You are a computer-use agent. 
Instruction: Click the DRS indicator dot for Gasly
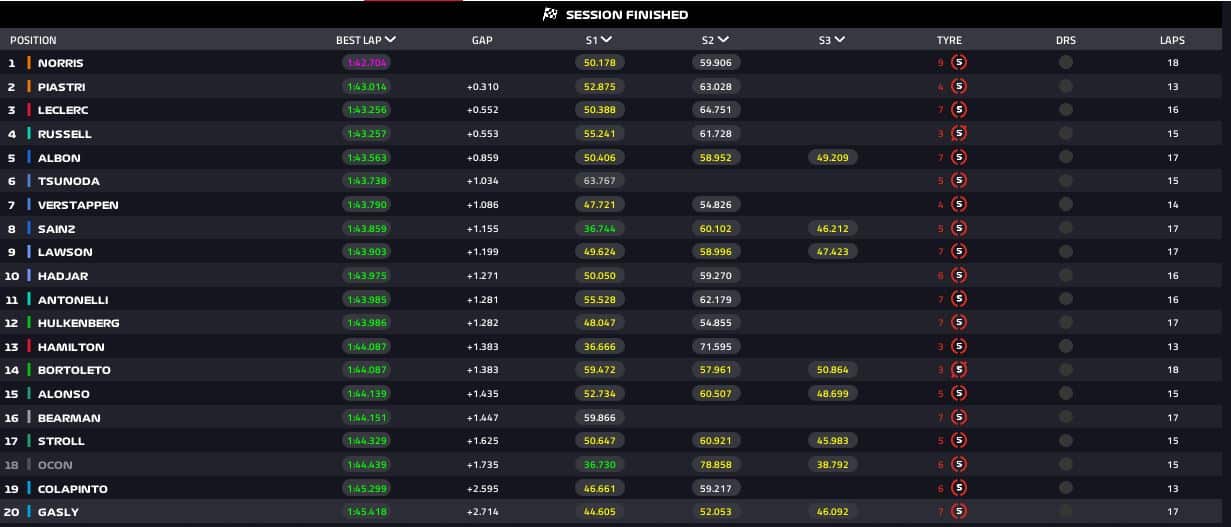click(1066, 512)
